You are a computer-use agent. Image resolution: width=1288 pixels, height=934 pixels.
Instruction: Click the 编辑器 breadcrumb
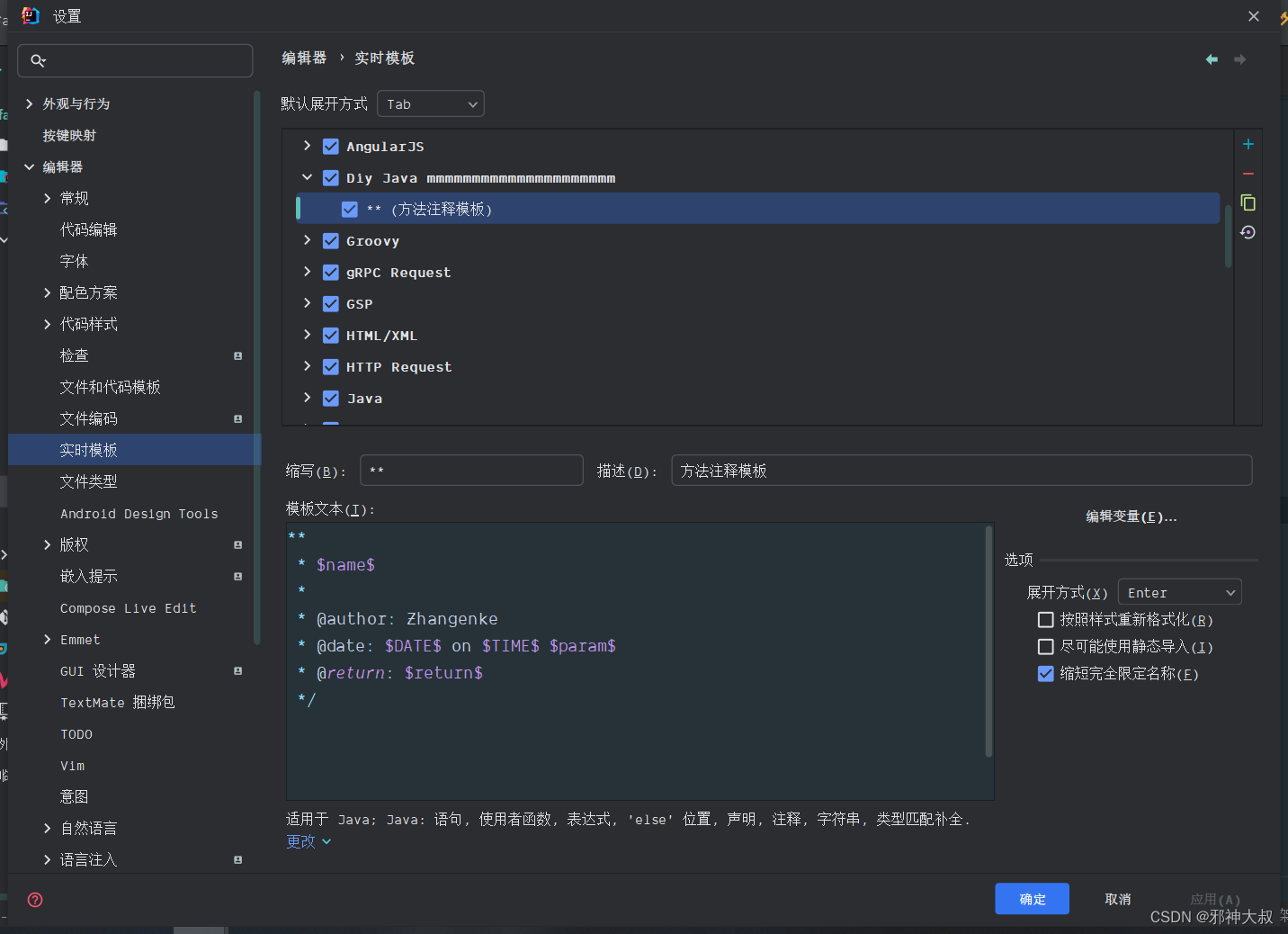(x=304, y=58)
